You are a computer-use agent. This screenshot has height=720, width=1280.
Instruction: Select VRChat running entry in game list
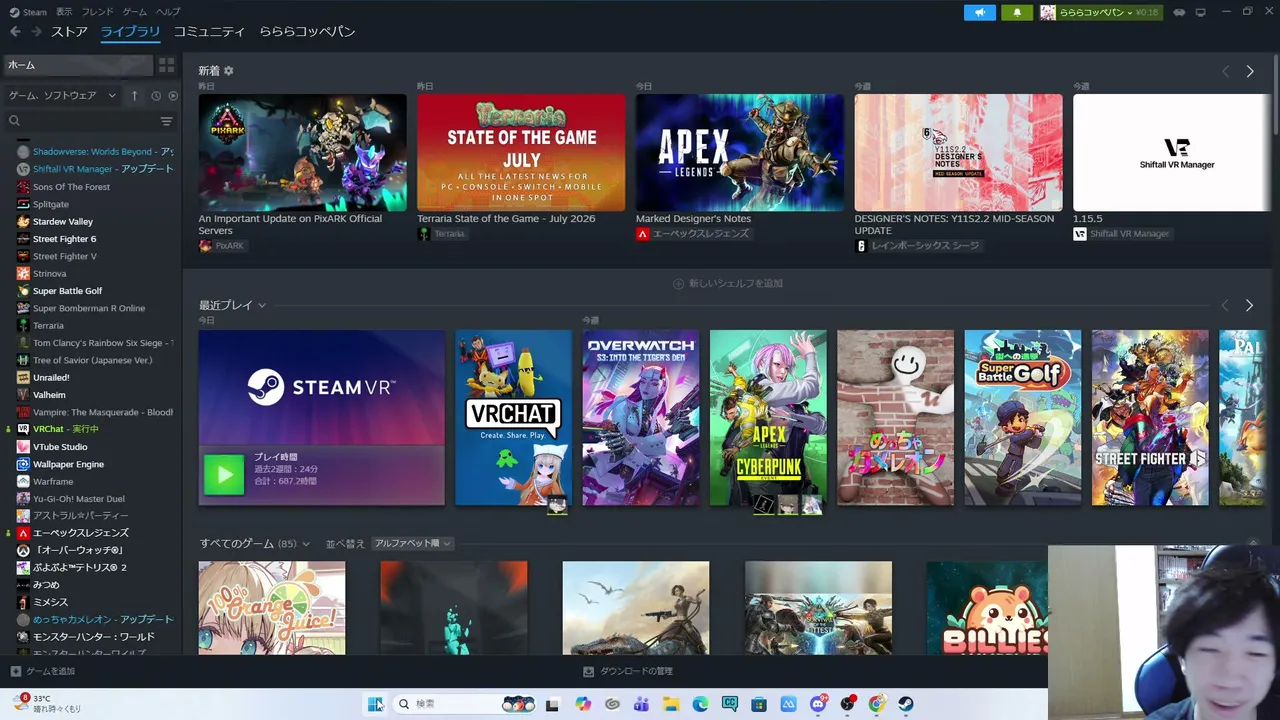[65, 429]
